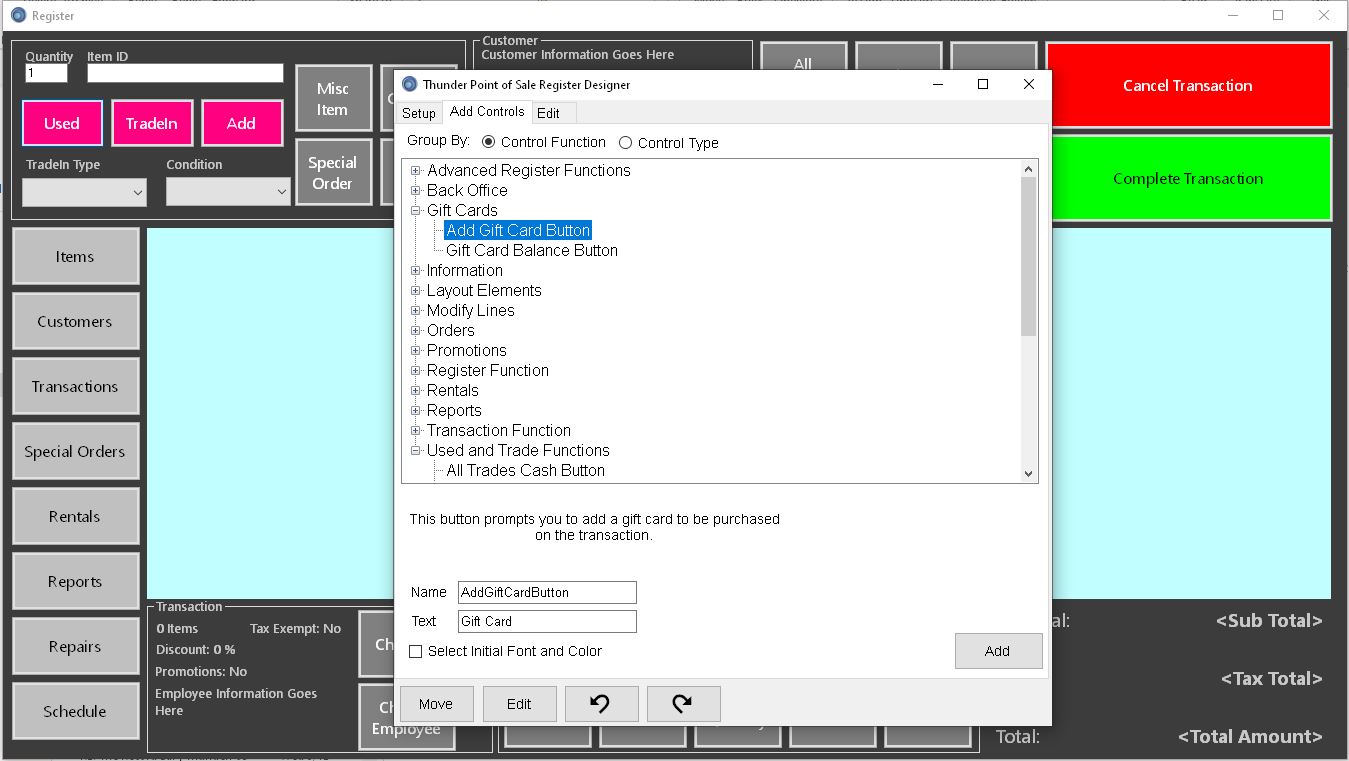1349x761 pixels.
Task: Click the undo arrow button
Action: pyautogui.click(x=601, y=704)
